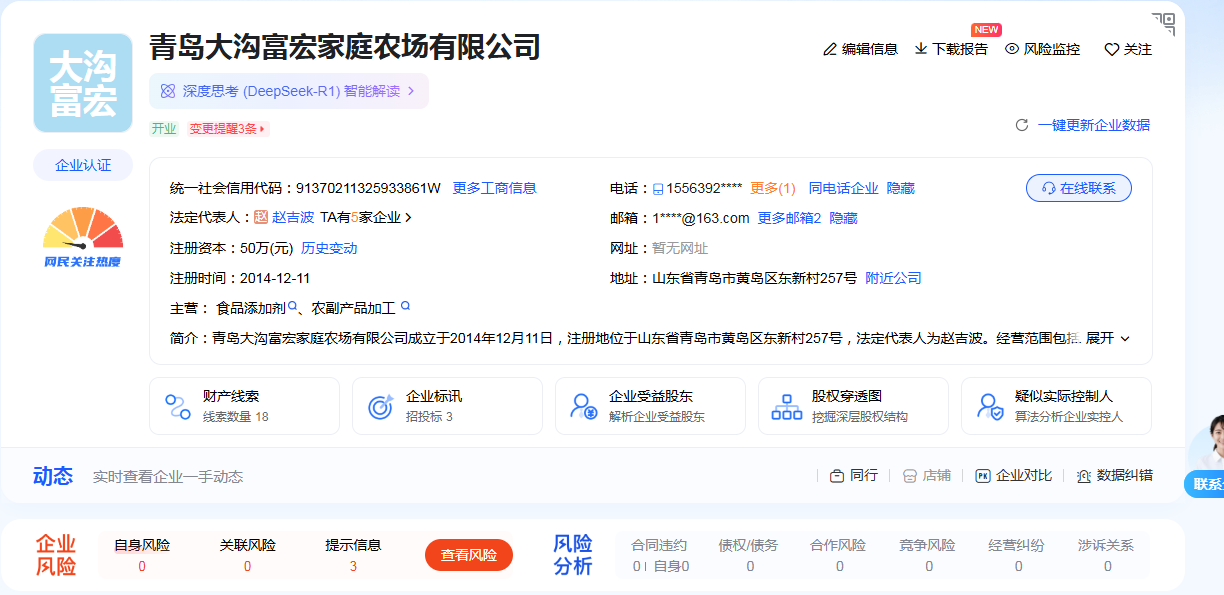Click search icon beside 食品添加剂
The width and height of the screenshot is (1224, 595).
click(293, 307)
